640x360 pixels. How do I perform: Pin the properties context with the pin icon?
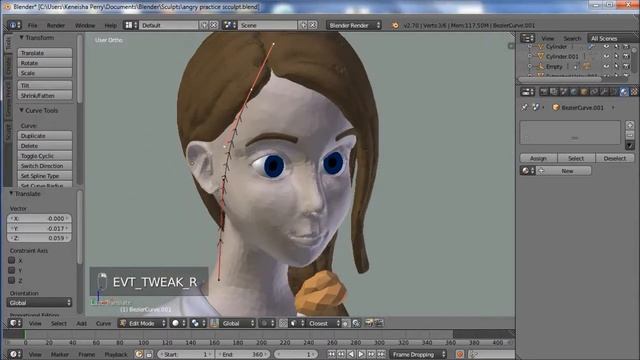pyautogui.click(x=524, y=107)
